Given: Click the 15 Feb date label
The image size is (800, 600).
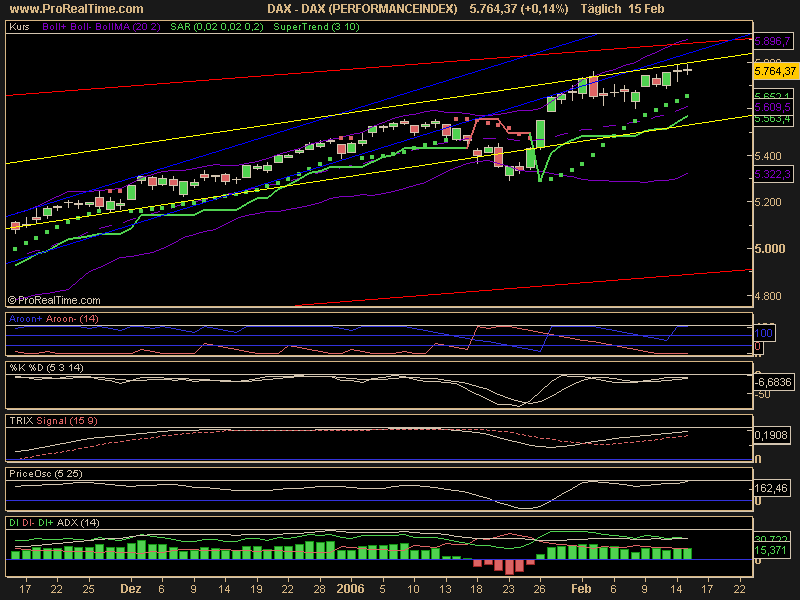Looking at the screenshot, I should 646,9.
